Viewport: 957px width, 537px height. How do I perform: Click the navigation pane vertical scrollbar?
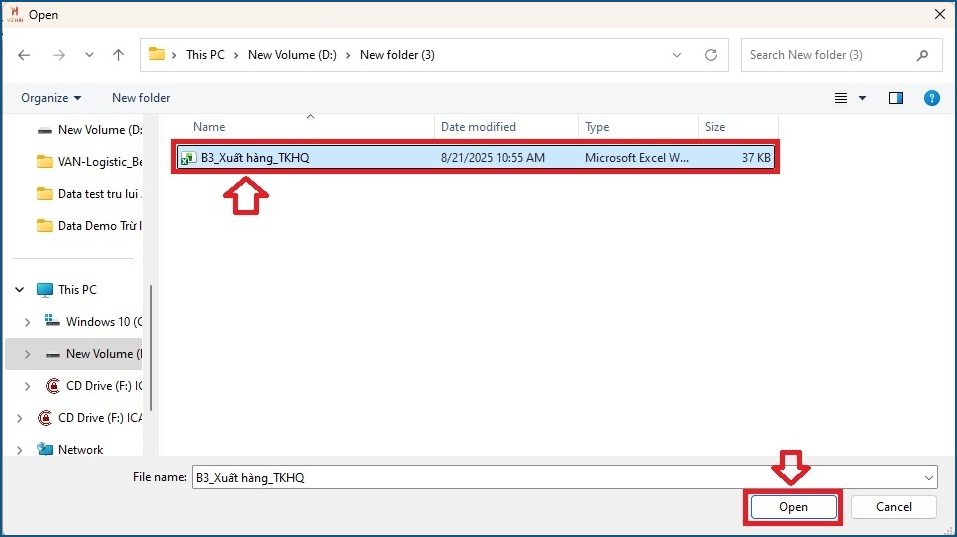point(151,340)
